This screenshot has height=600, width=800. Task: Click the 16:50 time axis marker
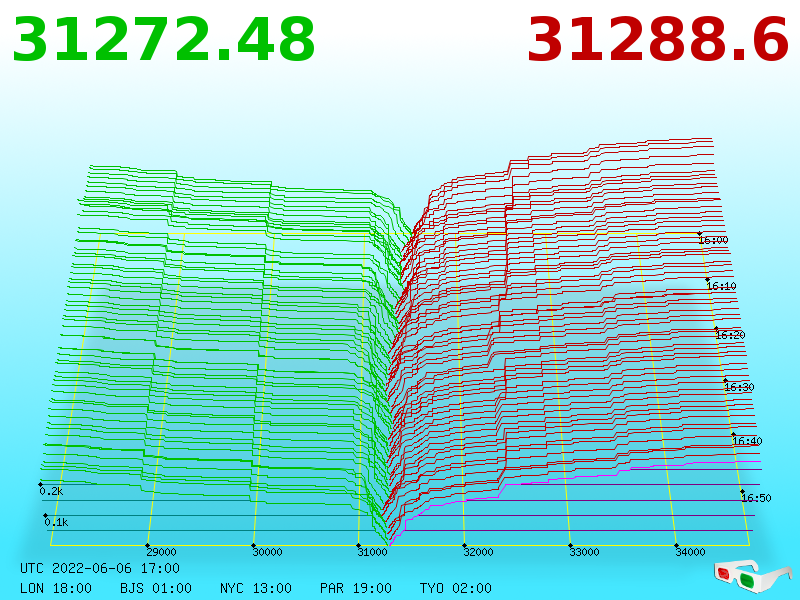756,498
